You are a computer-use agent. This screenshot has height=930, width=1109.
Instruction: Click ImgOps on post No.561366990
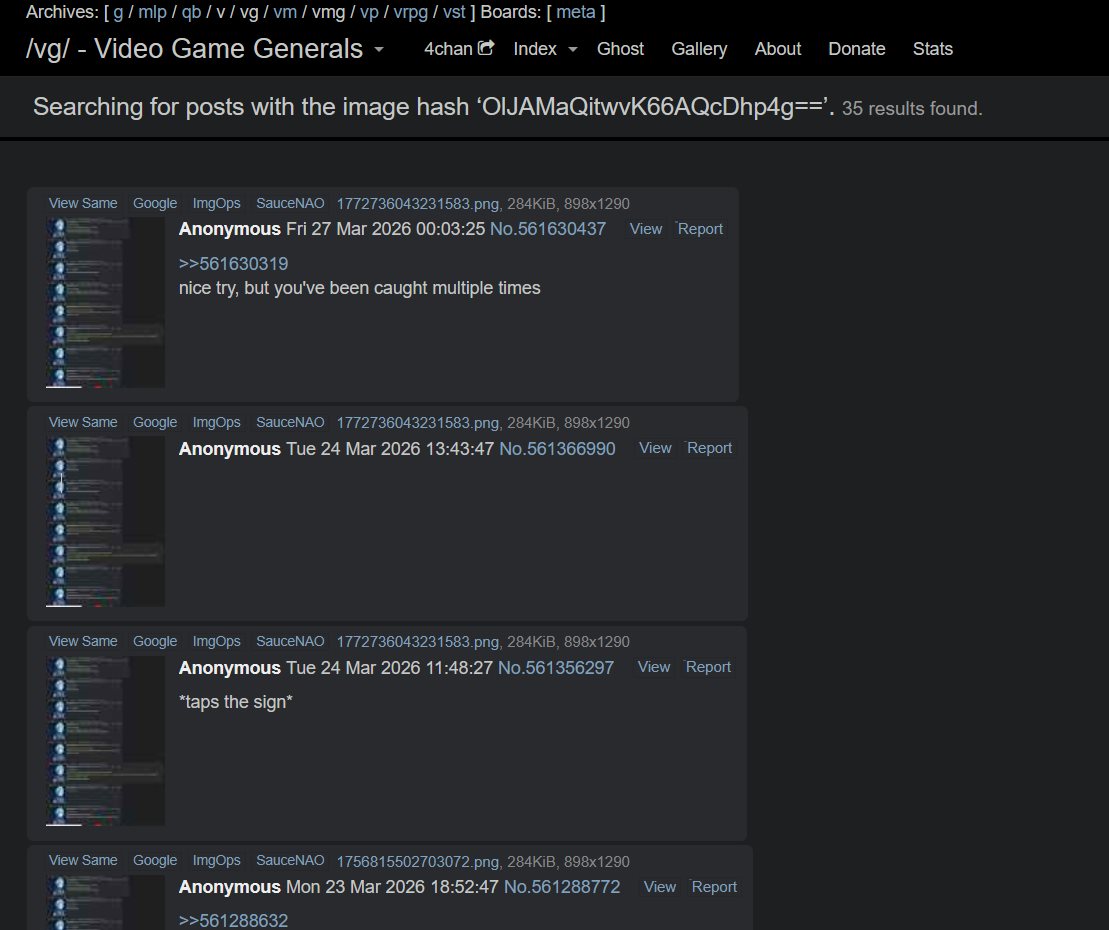(216, 422)
